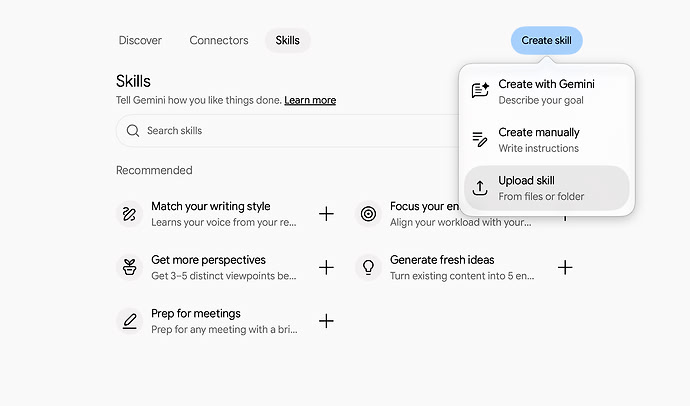Switch to the Connectors tab
The height and width of the screenshot is (406, 690).
pos(219,40)
